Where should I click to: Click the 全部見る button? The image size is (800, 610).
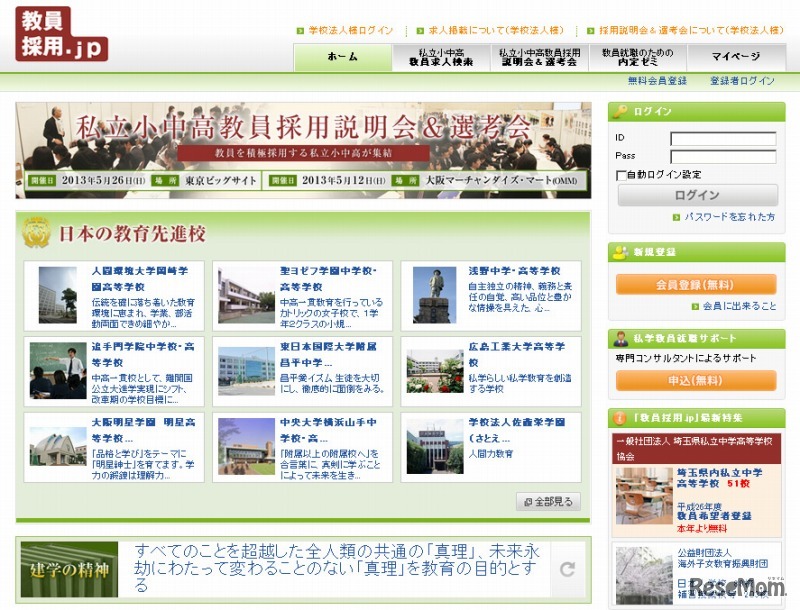[548, 502]
